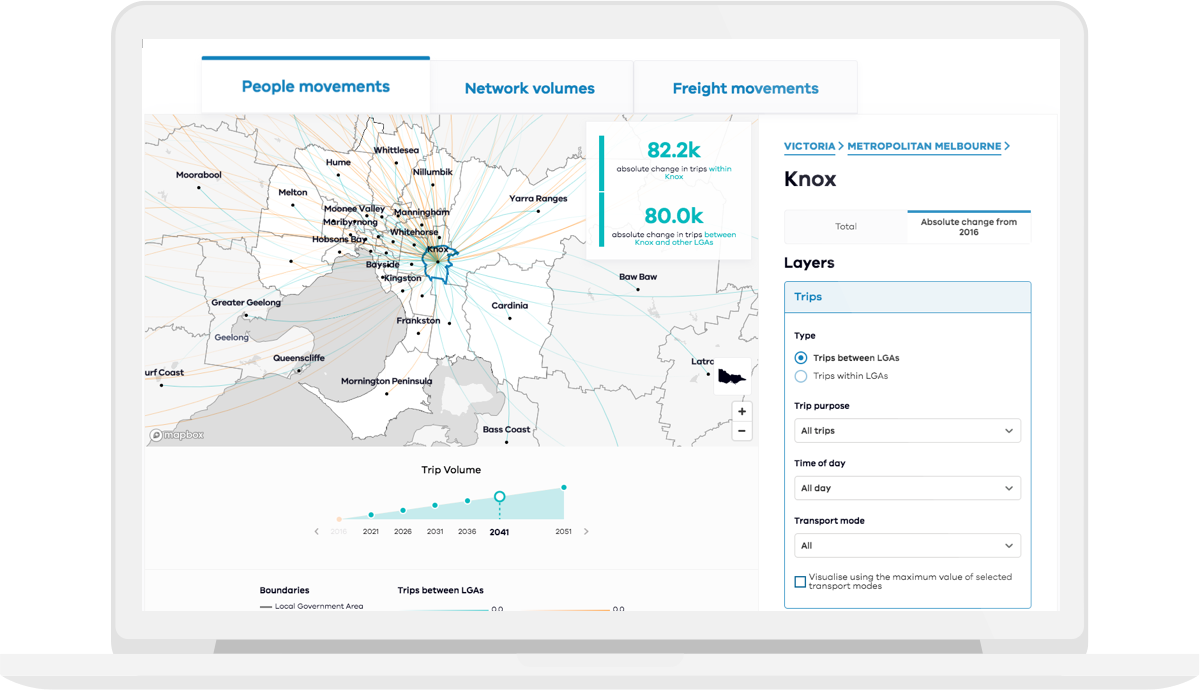Select Trips between LGAs radio option
The height and width of the screenshot is (690, 1200).
pos(800,357)
